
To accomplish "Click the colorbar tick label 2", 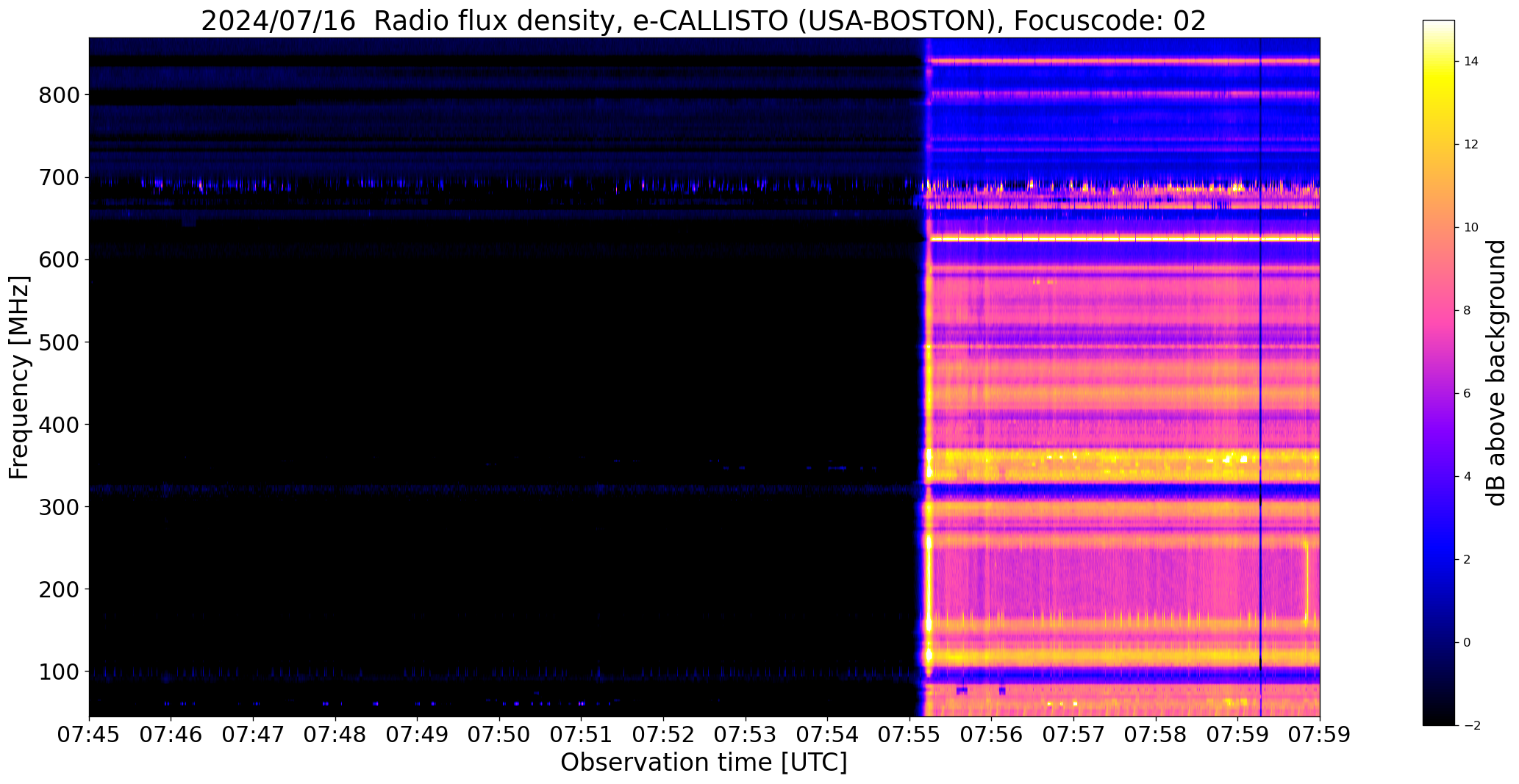I will click(x=1468, y=560).
